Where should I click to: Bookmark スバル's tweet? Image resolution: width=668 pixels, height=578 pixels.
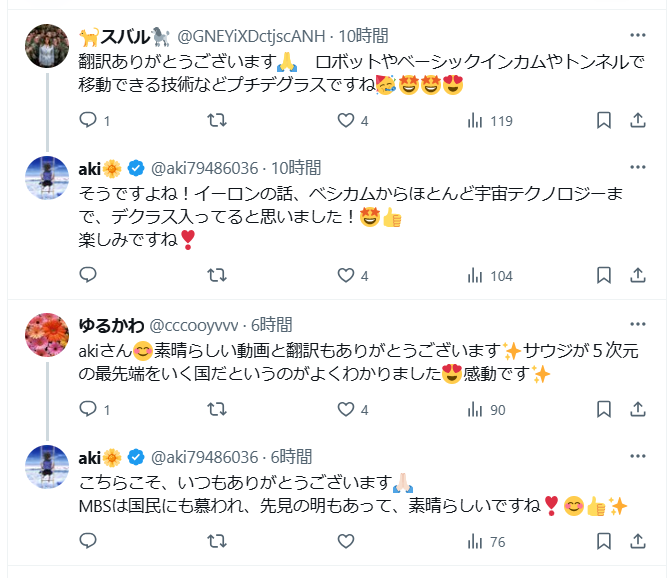604,120
